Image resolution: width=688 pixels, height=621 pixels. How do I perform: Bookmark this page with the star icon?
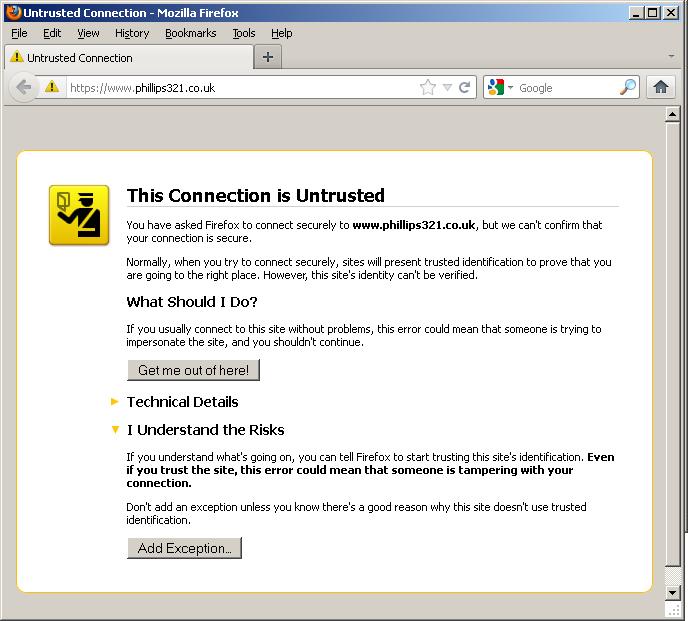[428, 87]
